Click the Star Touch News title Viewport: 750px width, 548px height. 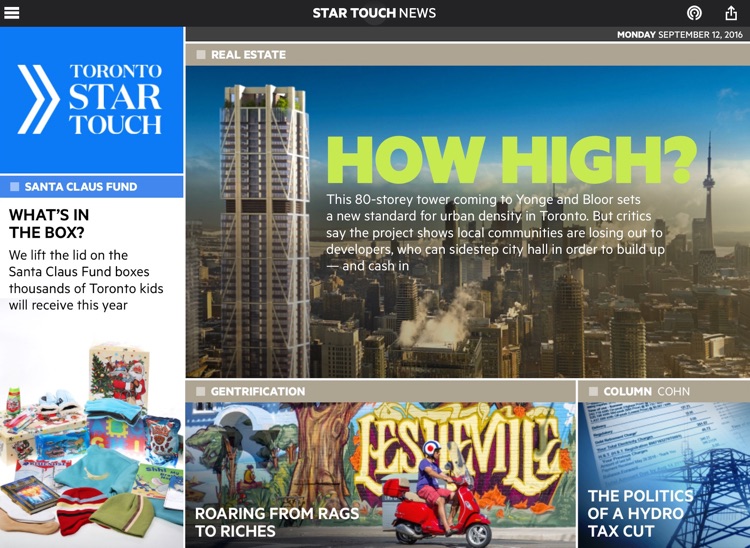[374, 13]
